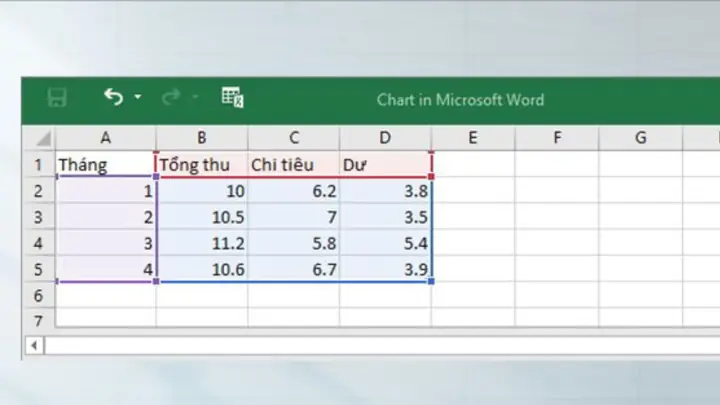Click the Tổng thu header cell
This screenshot has height=405, width=720.
202,164
